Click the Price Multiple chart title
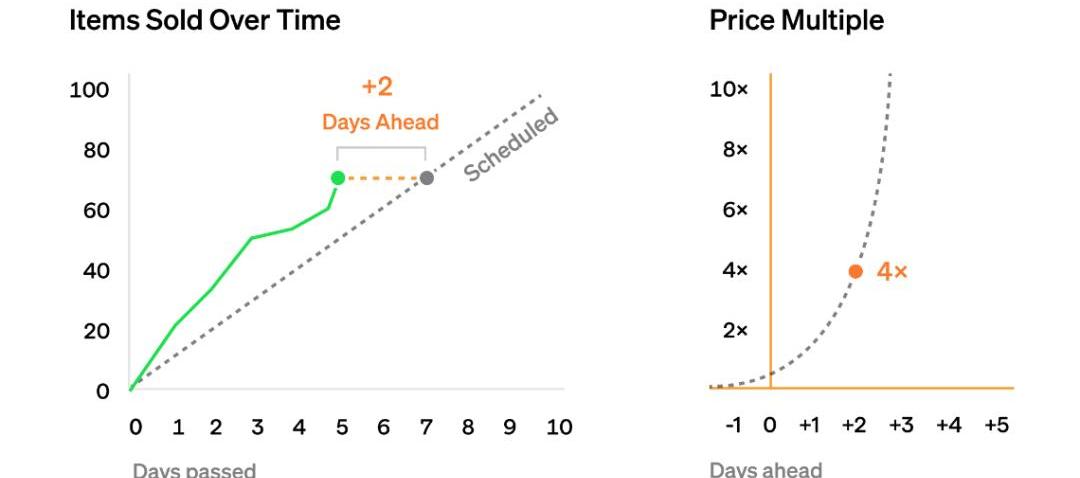Viewport: 1080px width, 478px height. tap(796, 20)
